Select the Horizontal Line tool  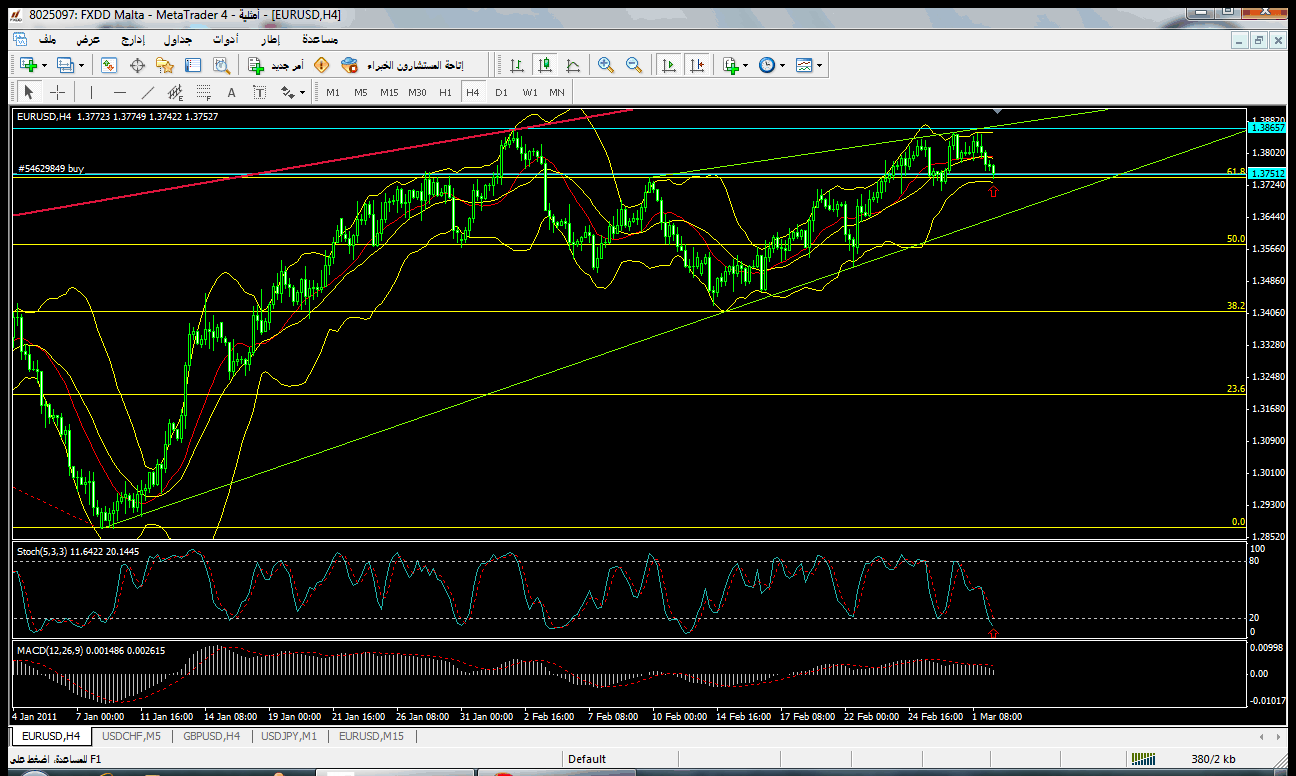[x=120, y=92]
